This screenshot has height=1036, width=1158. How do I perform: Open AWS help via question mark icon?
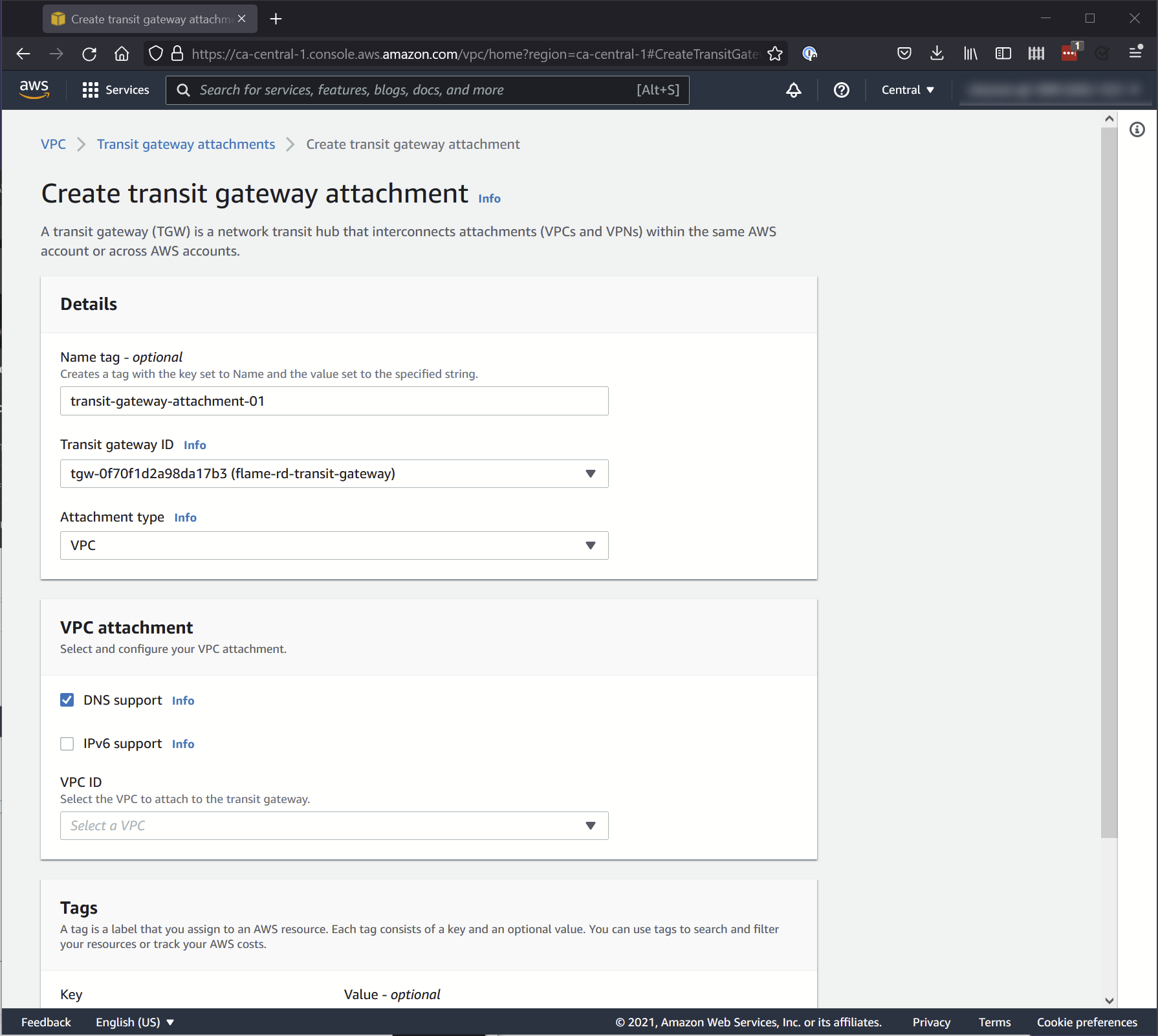[840, 90]
